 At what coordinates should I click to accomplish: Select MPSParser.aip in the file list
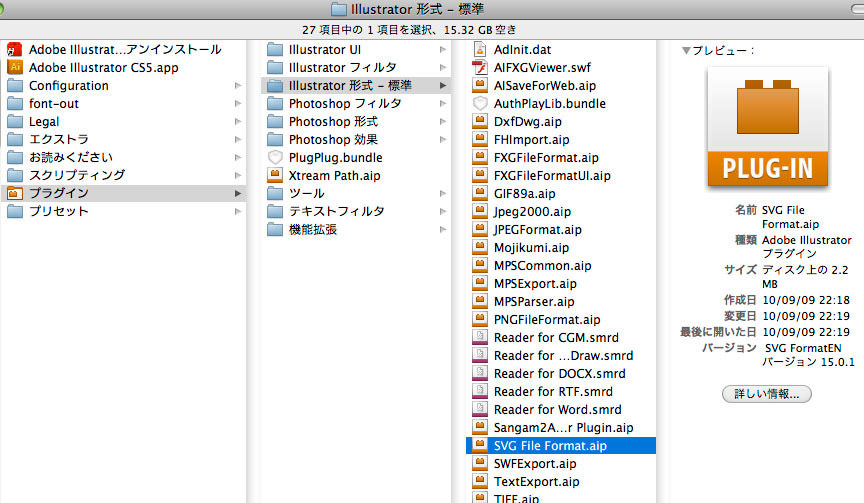click(561, 301)
